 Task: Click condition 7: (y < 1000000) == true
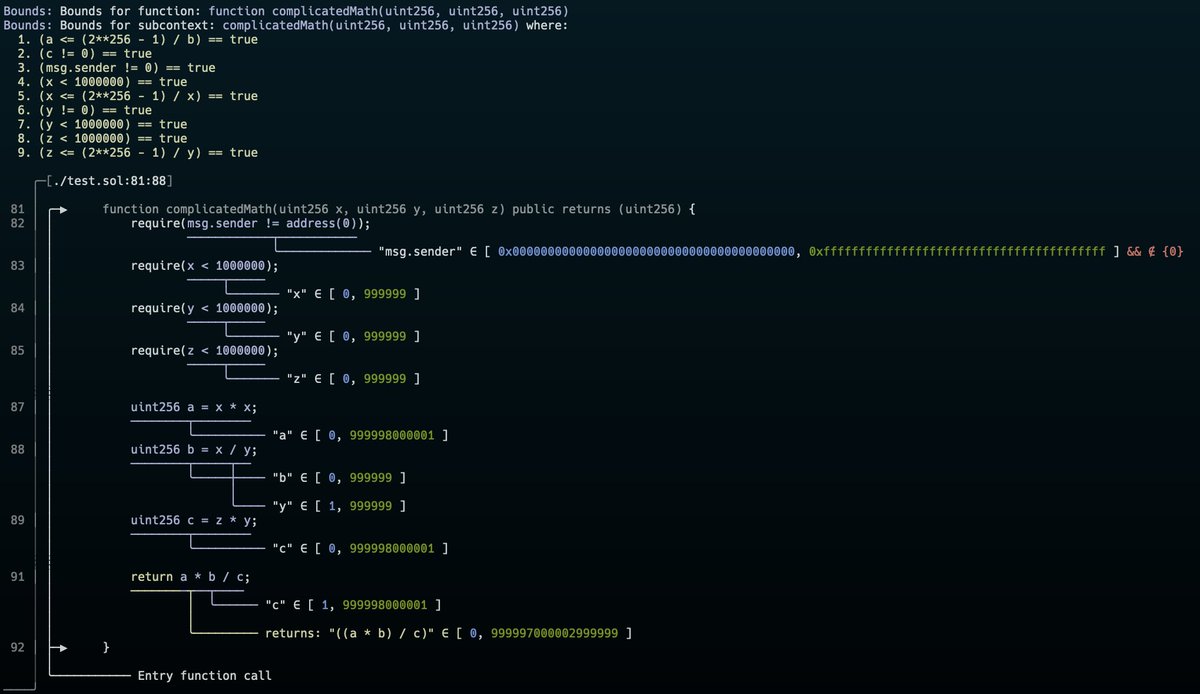(x=103, y=124)
